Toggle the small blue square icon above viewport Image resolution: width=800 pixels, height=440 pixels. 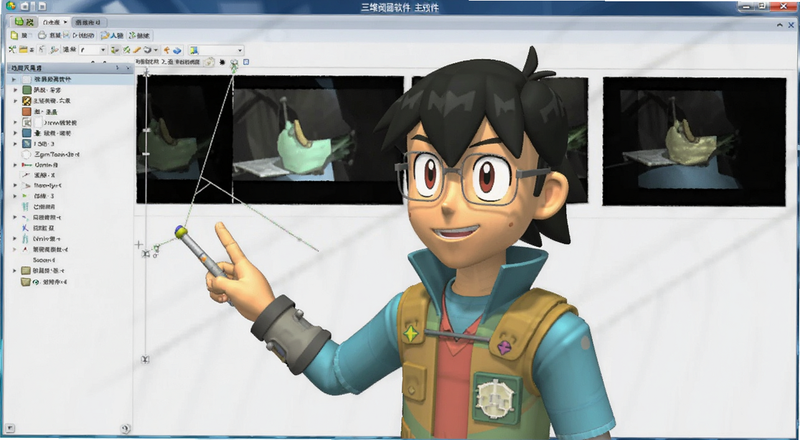pyautogui.click(x=246, y=62)
